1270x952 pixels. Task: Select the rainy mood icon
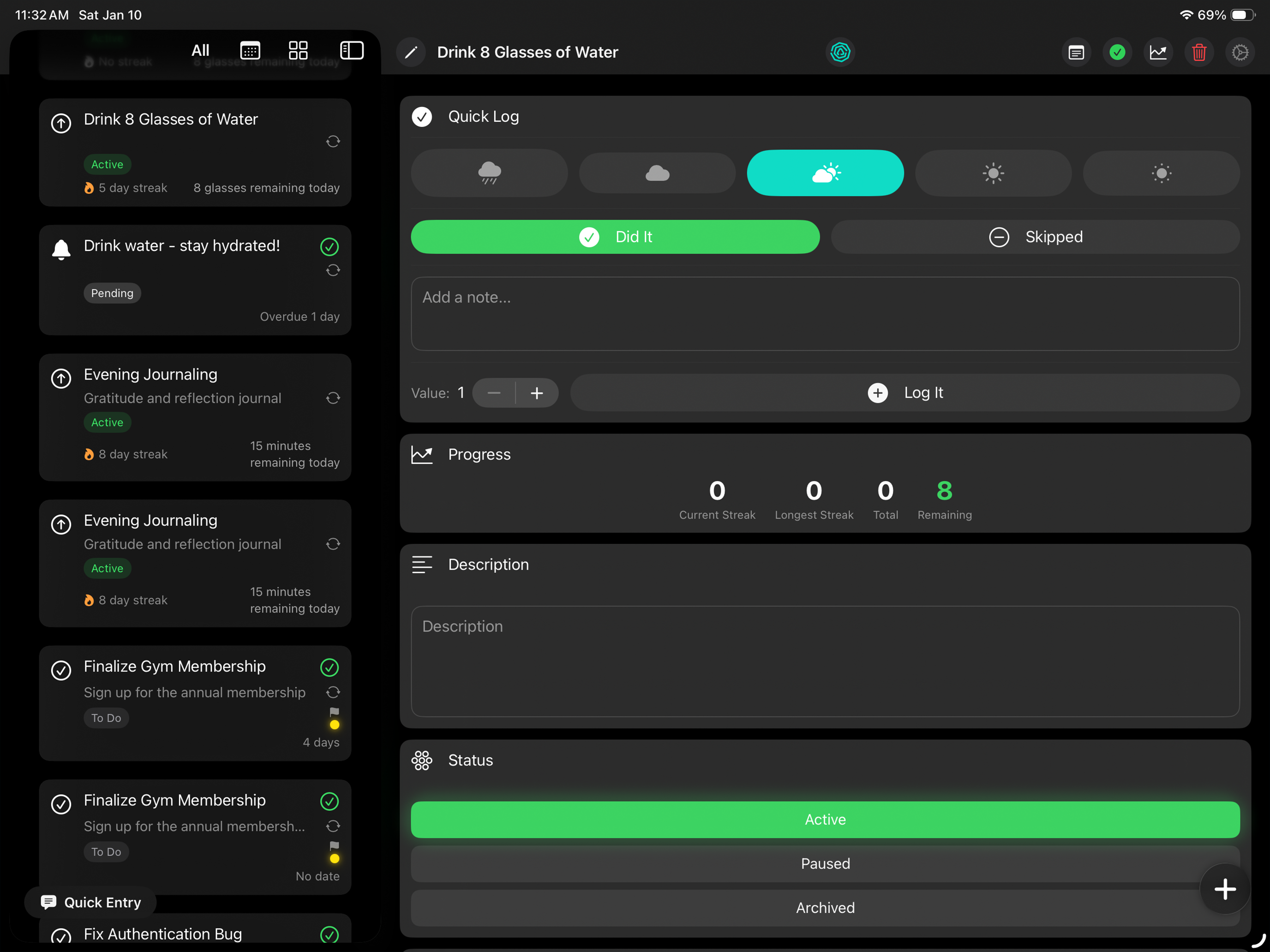click(x=489, y=173)
